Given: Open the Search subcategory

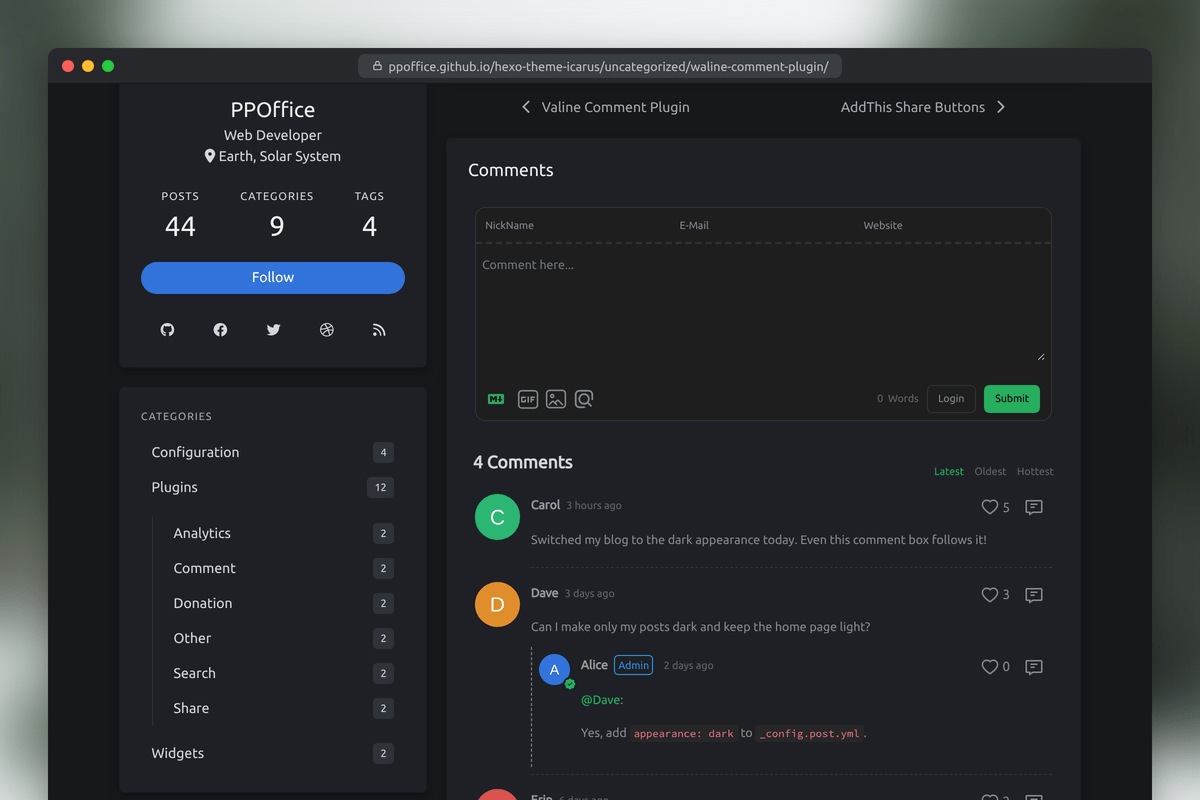Looking at the screenshot, I should click(x=284, y=674).
